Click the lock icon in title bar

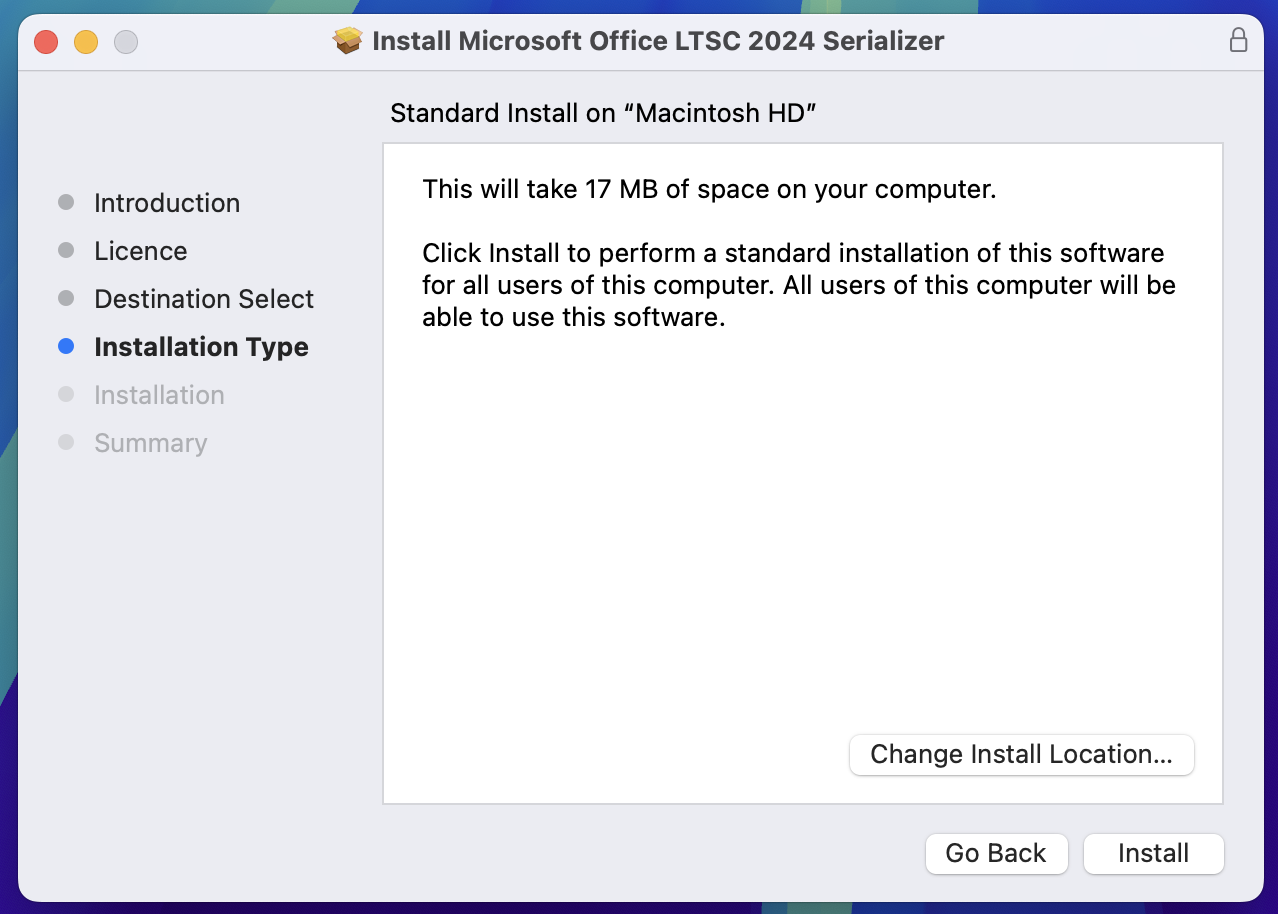[1238, 41]
